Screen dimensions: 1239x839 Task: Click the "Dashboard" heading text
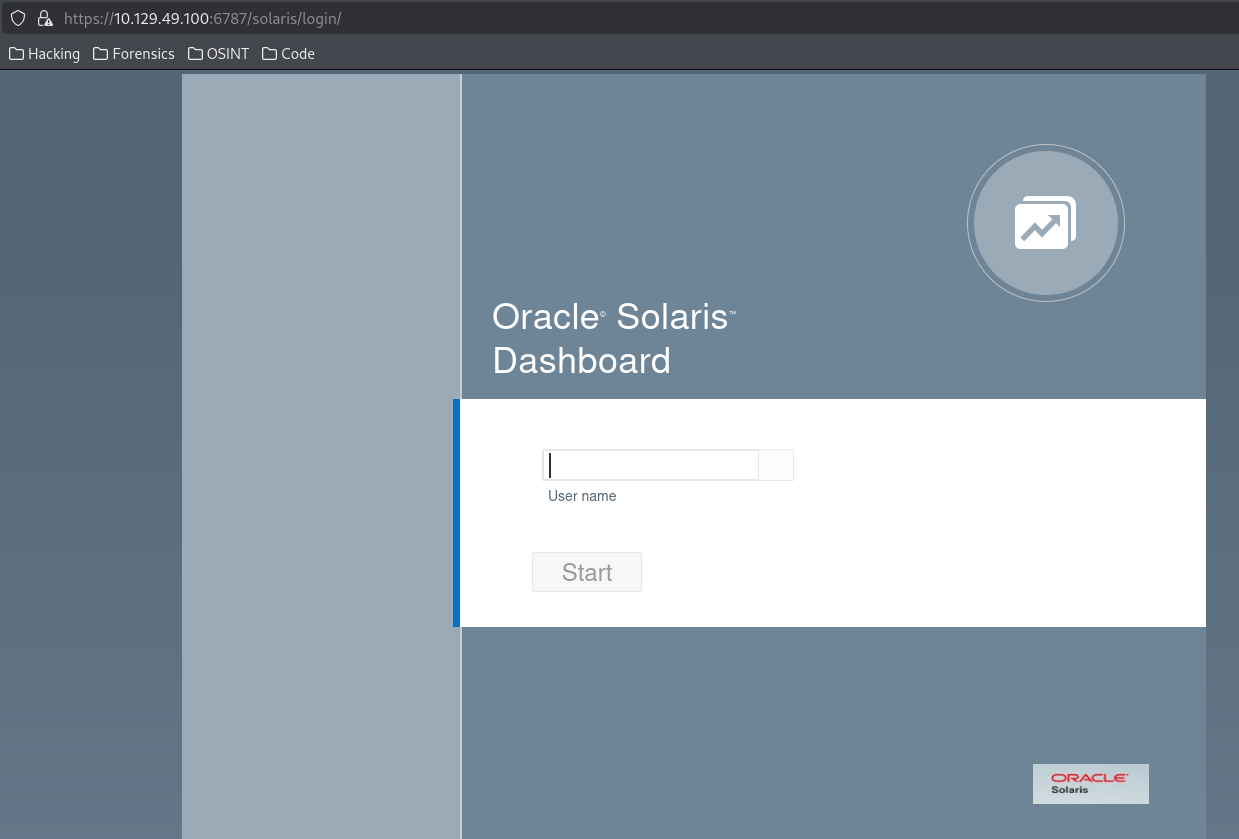[x=581, y=360]
